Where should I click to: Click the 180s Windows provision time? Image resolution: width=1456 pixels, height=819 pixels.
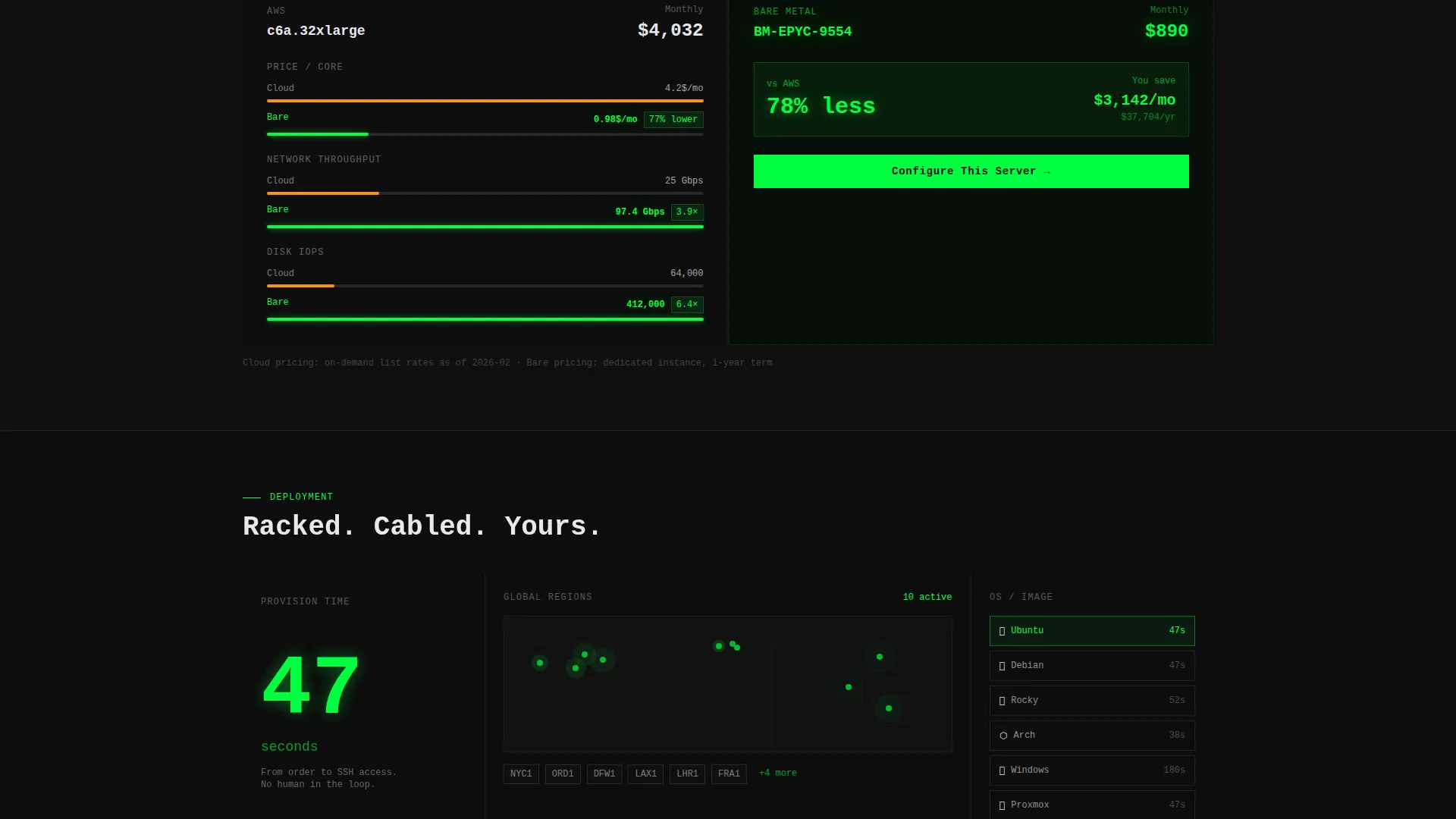coord(1174,770)
